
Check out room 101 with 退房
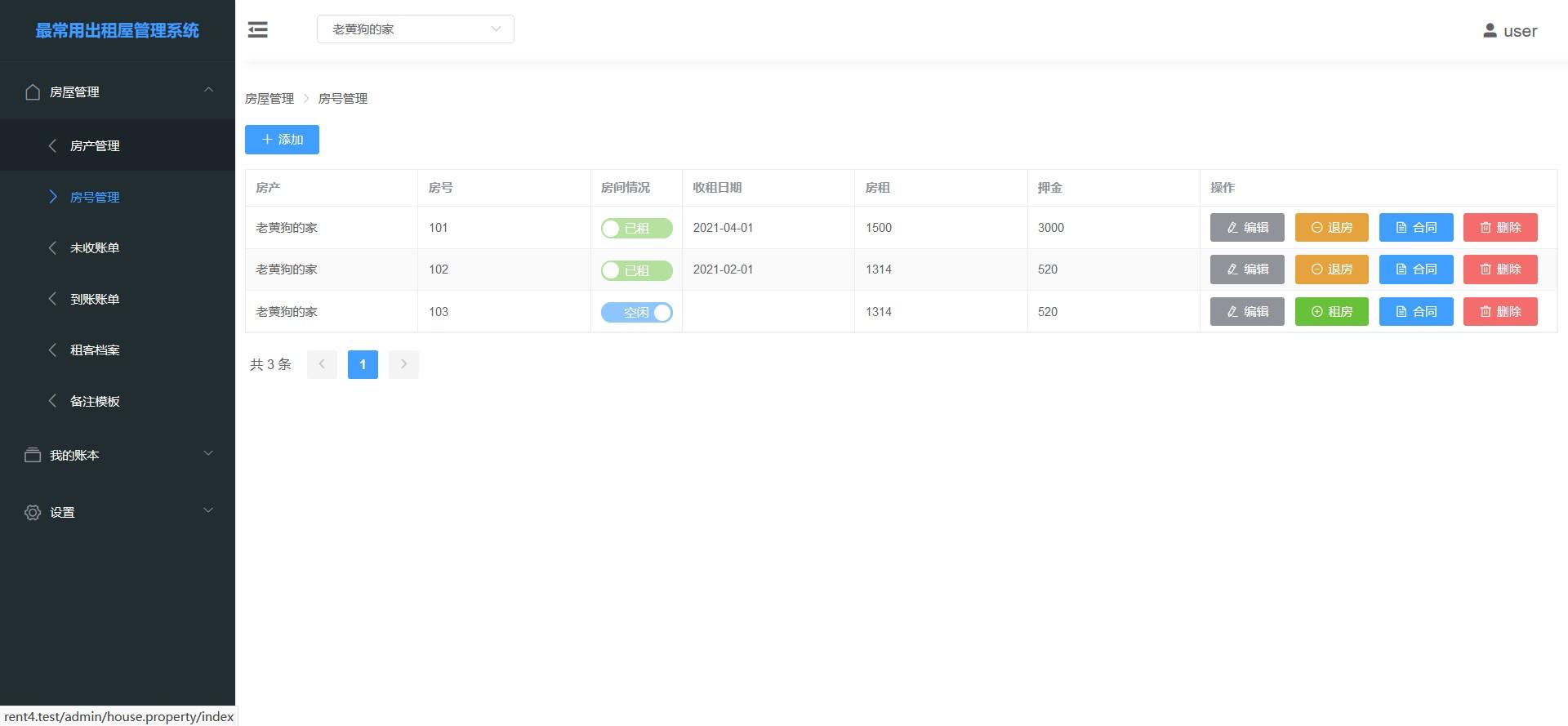coord(1332,228)
